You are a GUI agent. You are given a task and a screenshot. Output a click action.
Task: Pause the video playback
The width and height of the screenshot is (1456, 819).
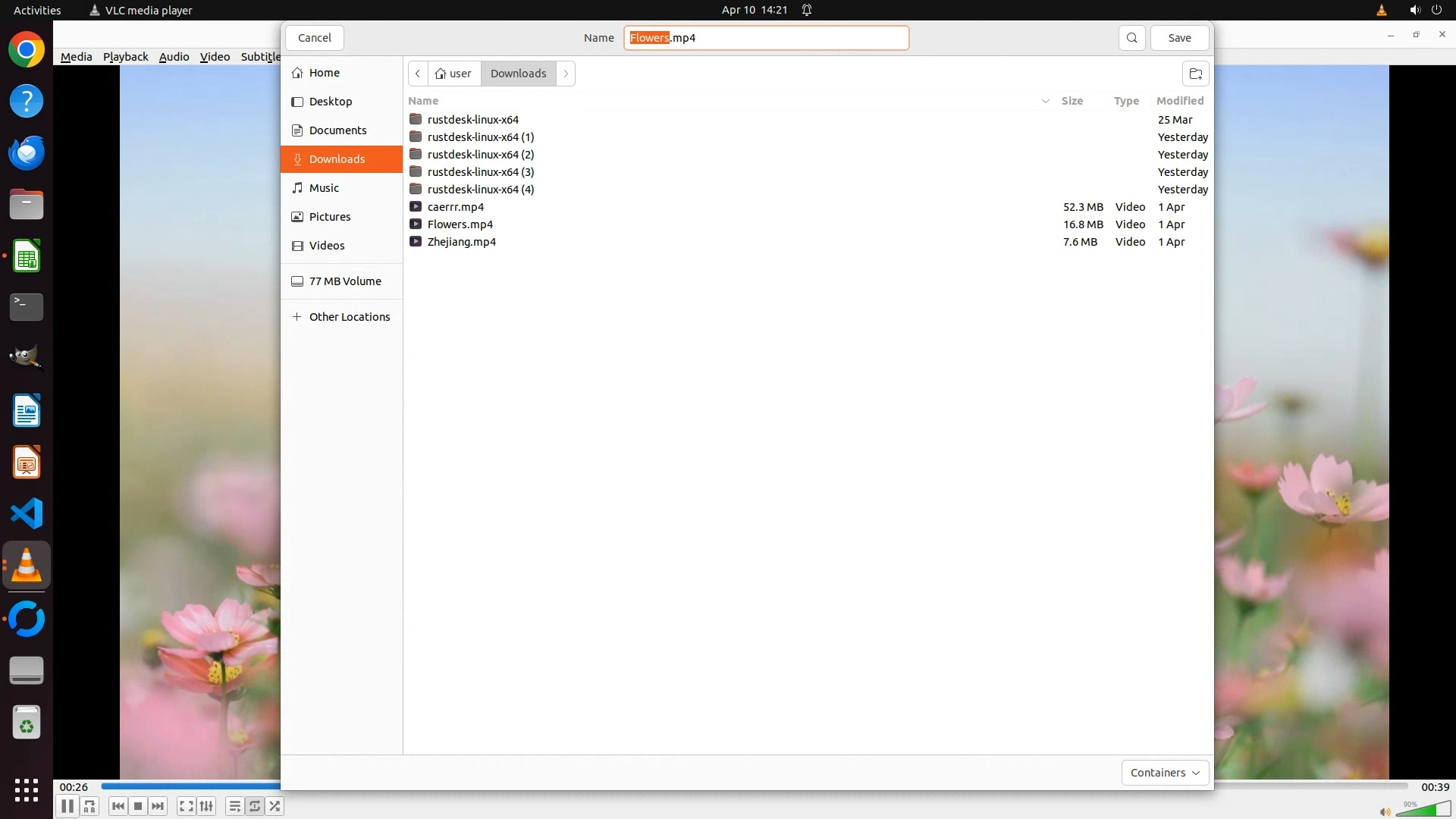point(67,806)
